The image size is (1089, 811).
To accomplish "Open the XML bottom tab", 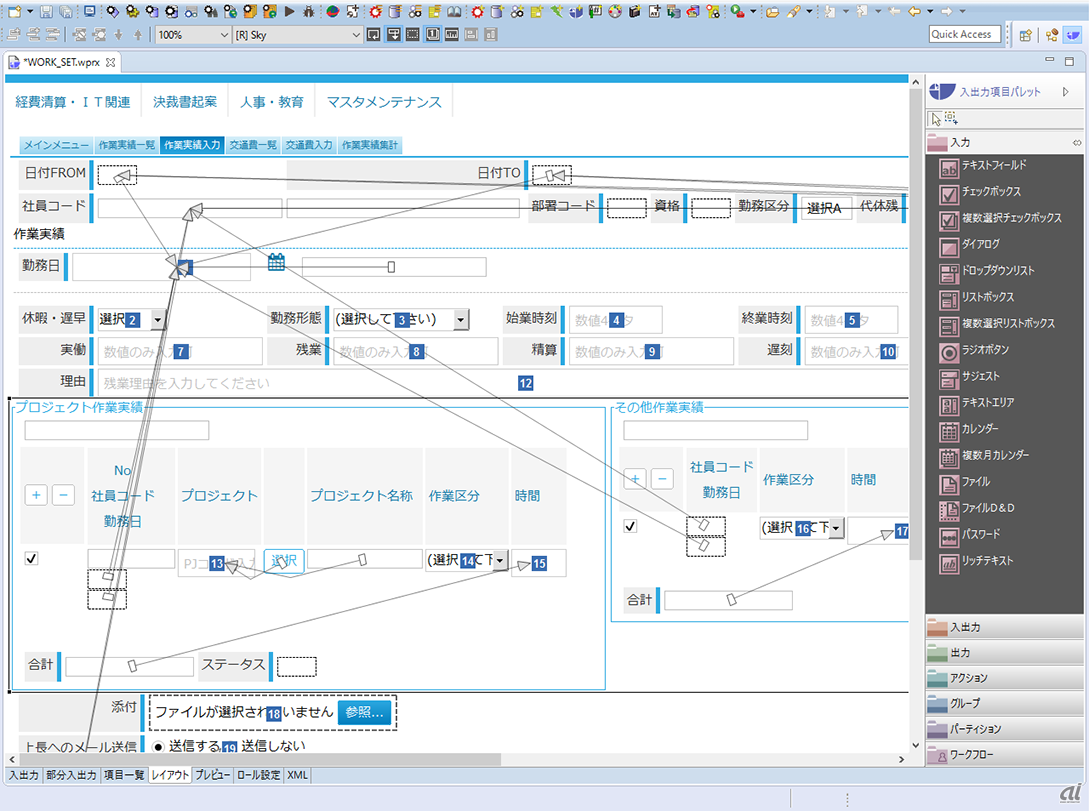I will [298, 775].
